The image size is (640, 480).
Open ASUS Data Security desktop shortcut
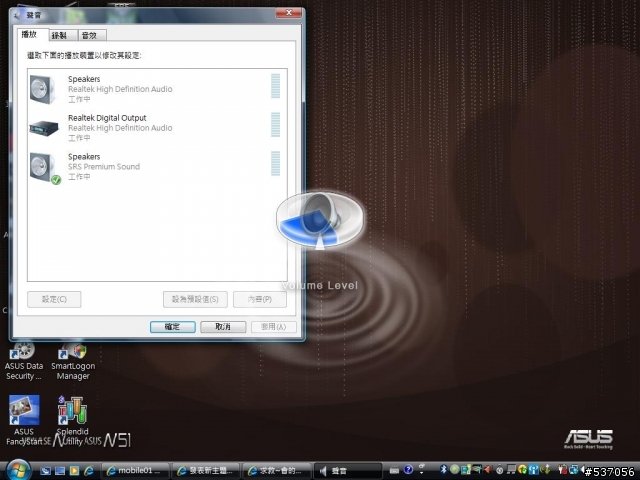(24, 361)
